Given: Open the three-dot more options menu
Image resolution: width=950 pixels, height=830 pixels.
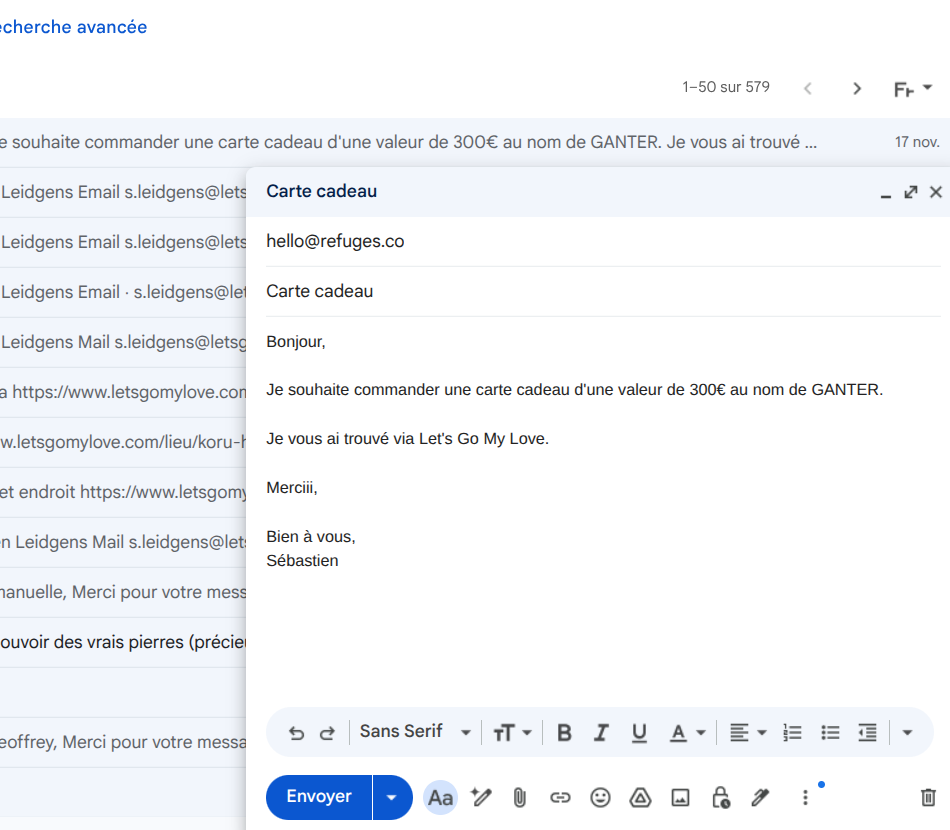Looking at the screenshot, I should click(x=805, y=797).
